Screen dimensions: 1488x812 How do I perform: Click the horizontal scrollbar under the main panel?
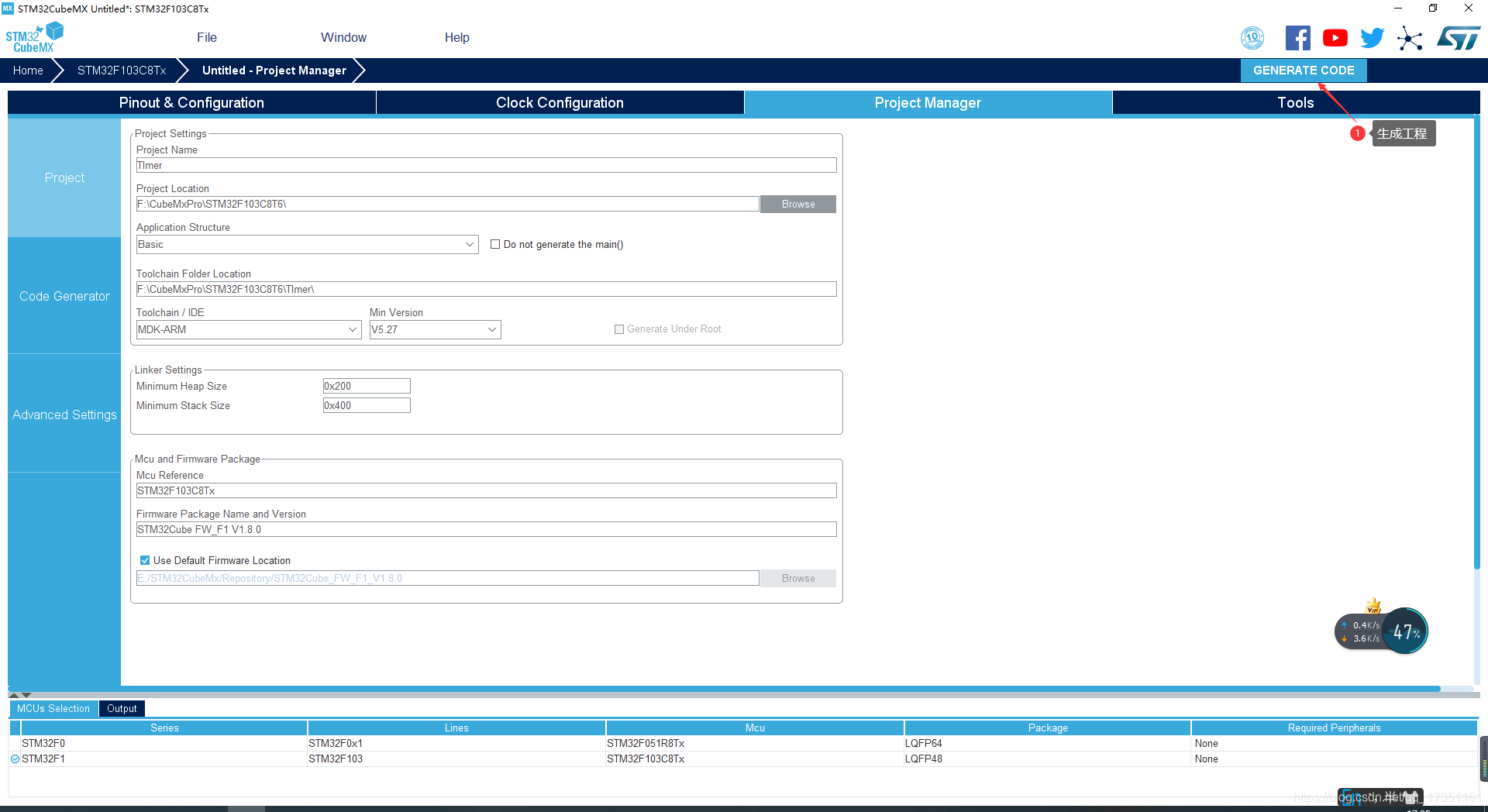[725, 689]
